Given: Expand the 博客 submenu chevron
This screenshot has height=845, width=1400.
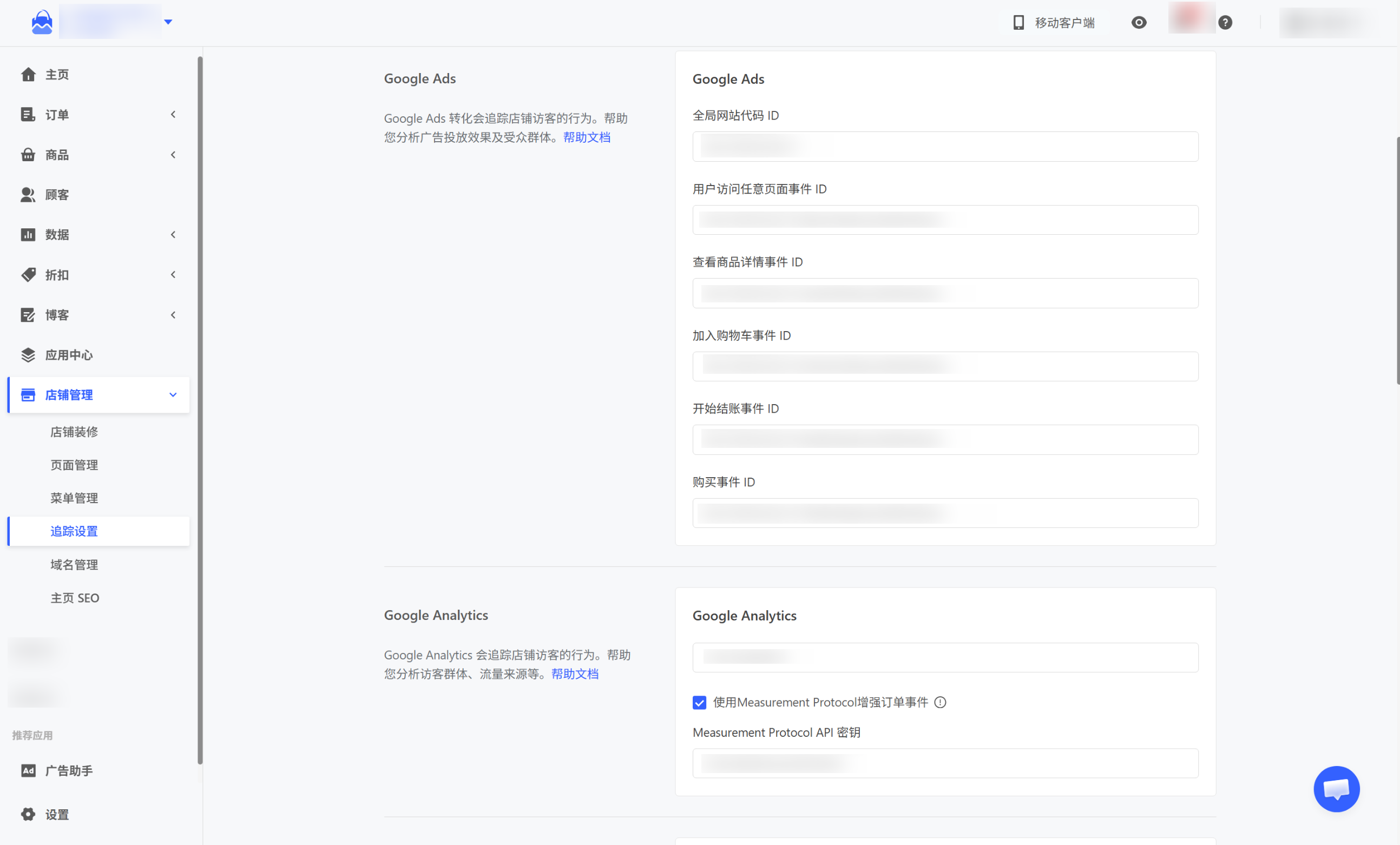Looking at the screenshot, I should coord(173,315).
